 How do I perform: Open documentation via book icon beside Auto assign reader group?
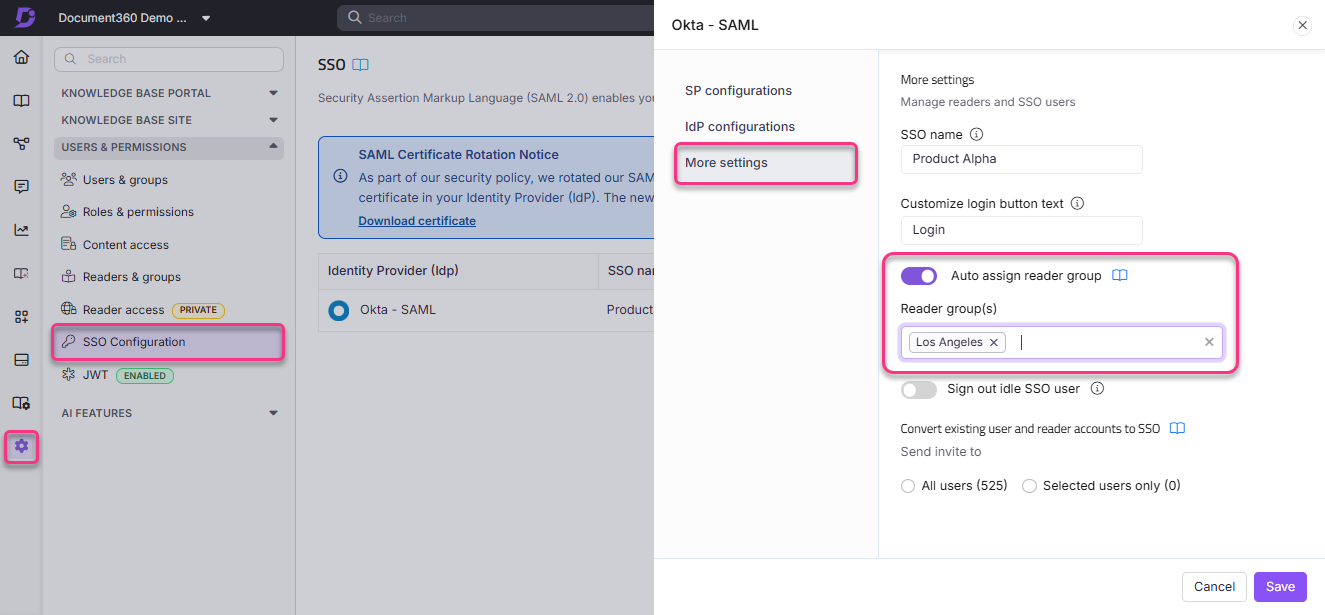tap(1119, 275)
